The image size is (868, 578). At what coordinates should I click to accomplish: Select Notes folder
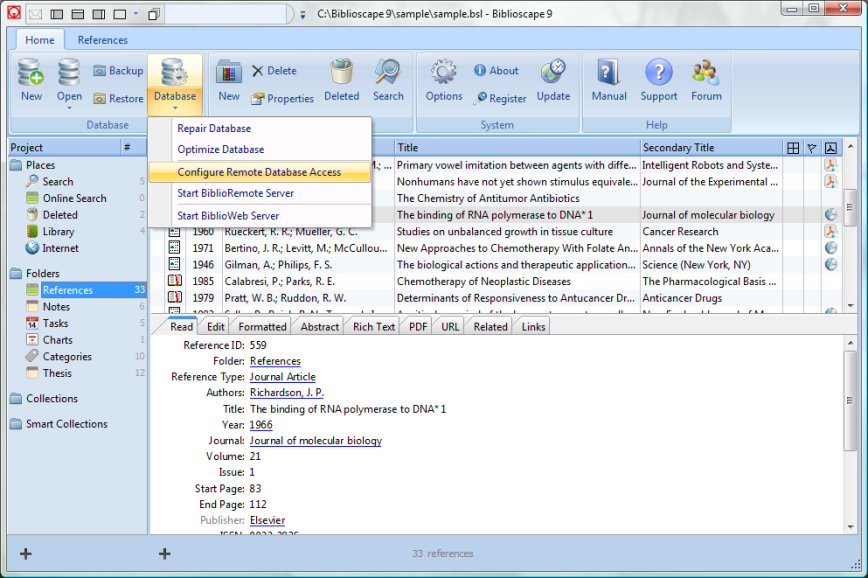coord(56,307)
